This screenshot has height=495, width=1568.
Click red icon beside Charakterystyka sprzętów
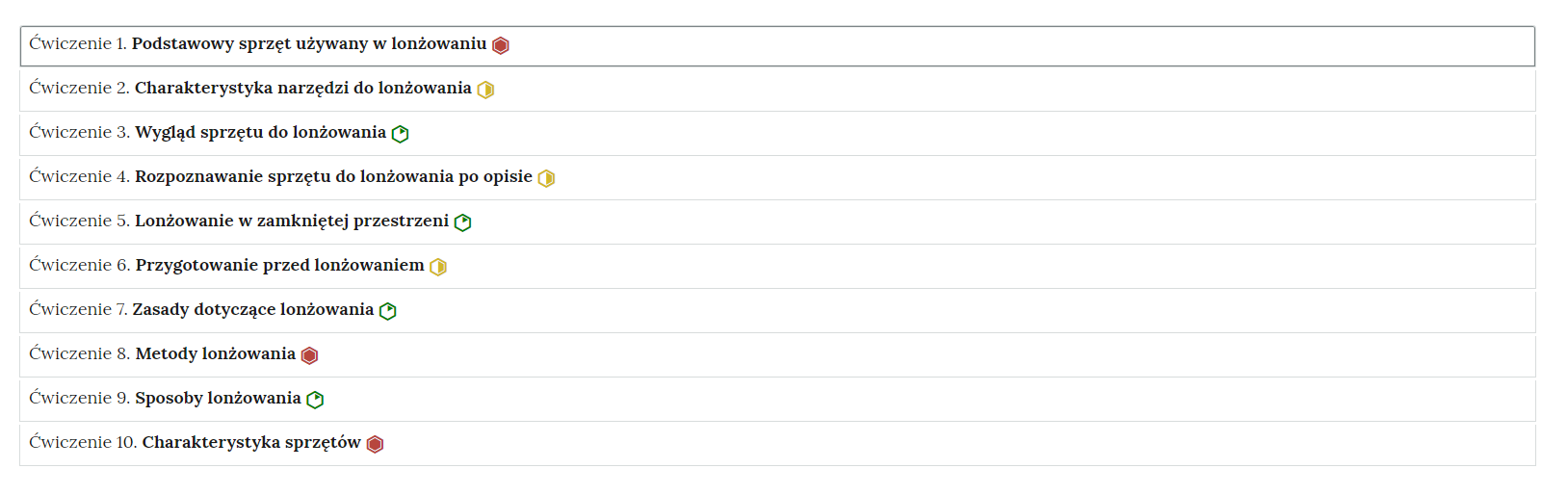pos(376,444)
